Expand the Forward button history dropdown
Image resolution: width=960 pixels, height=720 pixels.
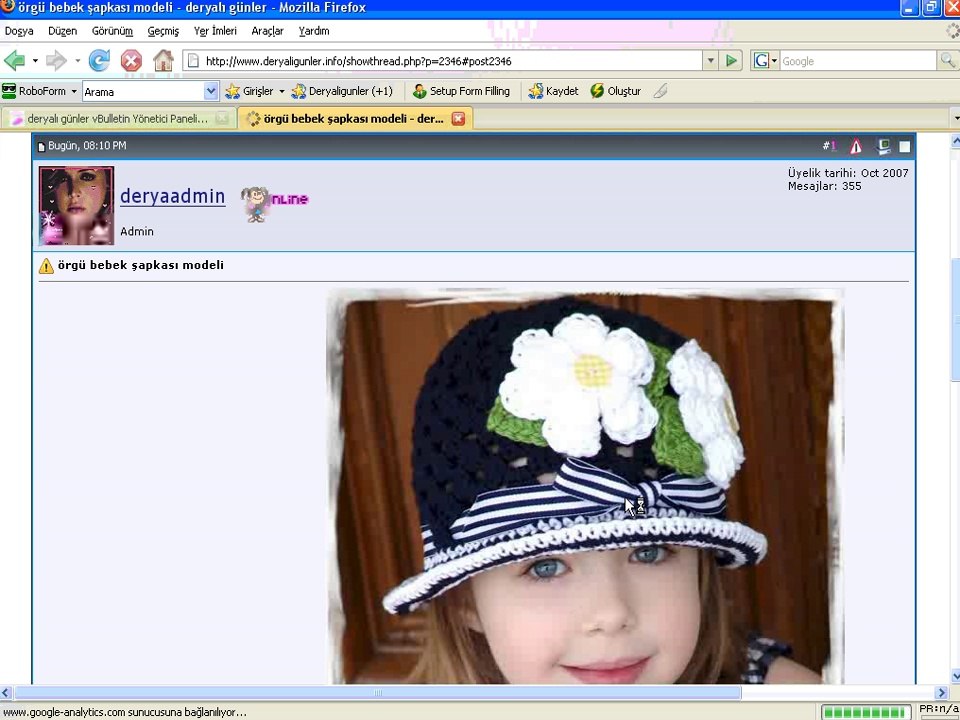pyautogui.click(x=77, y=61)
